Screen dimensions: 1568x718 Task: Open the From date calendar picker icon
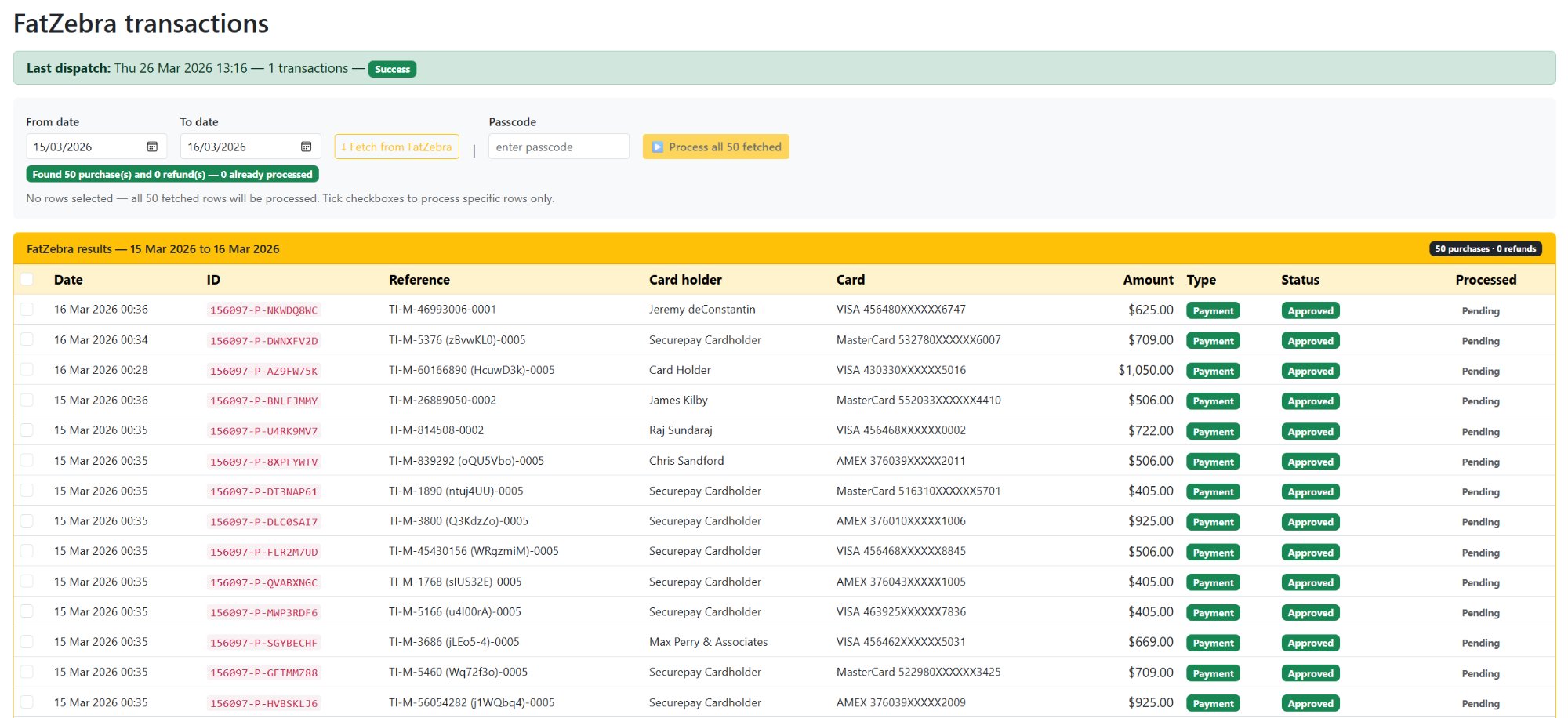(152, 147)
